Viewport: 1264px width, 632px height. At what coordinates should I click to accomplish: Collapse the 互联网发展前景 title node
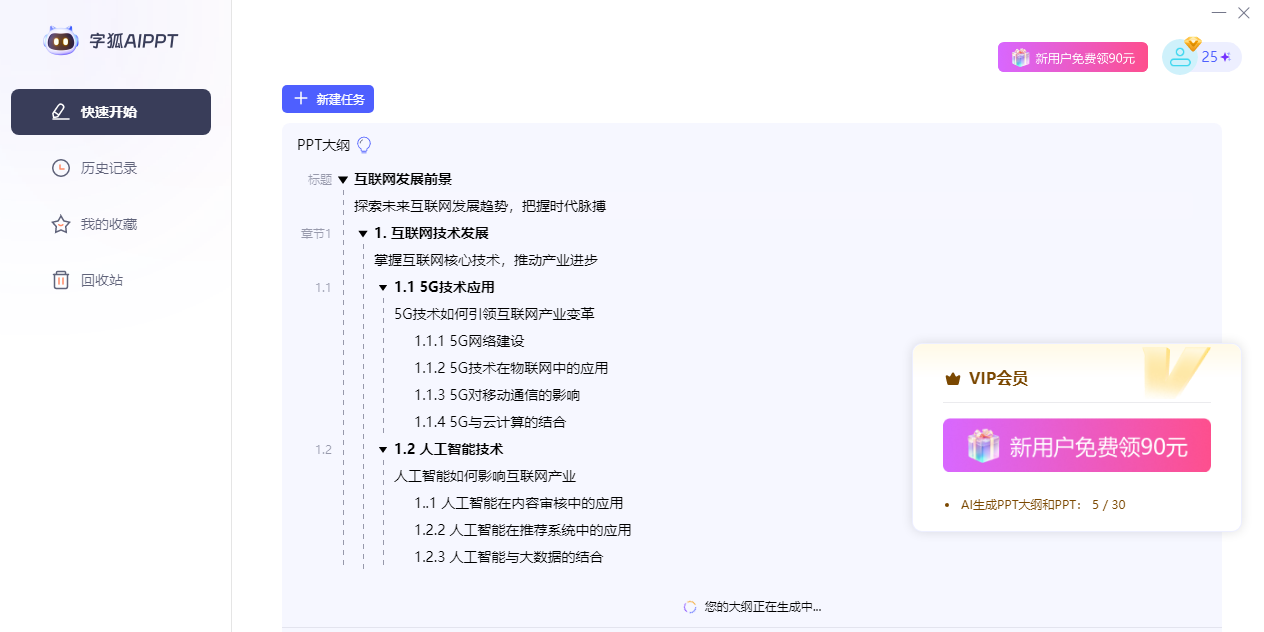(343, 180)
